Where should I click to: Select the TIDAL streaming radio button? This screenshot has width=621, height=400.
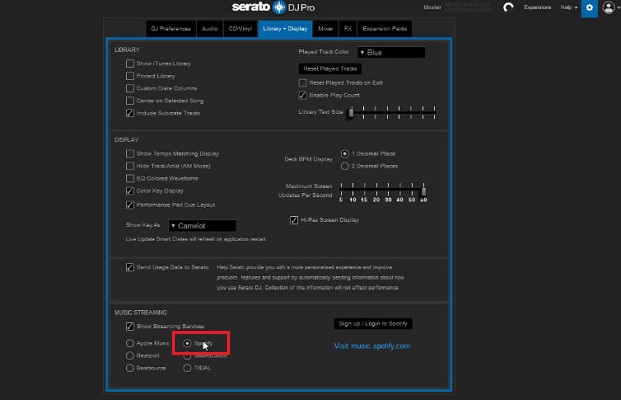[x=187, y=368]
